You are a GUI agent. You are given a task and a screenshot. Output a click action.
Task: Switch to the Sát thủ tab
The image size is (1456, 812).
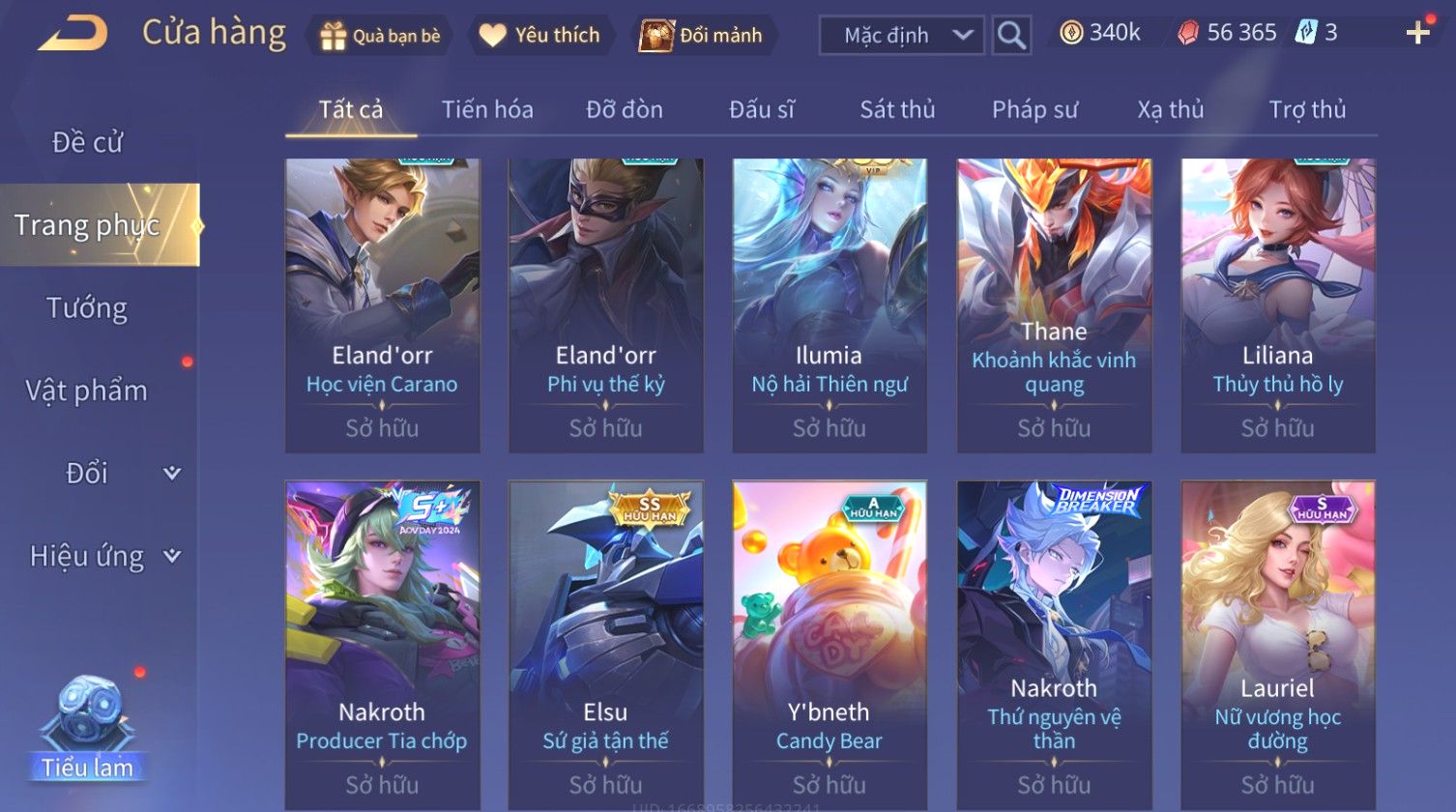click(897, 110)
